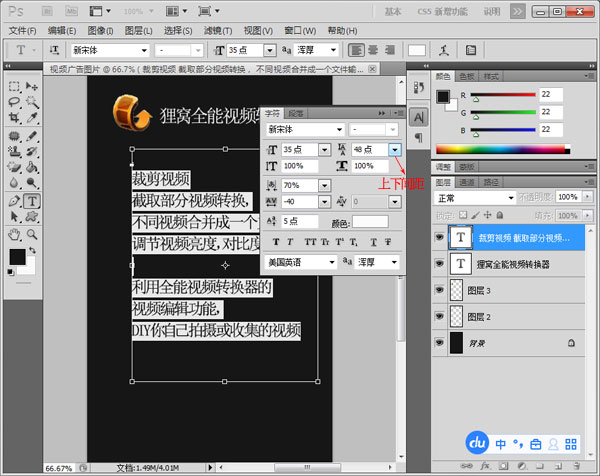Toggle All Caps in Character panel
Viewport: 600px width, 476px height.
tap(310, 242)
